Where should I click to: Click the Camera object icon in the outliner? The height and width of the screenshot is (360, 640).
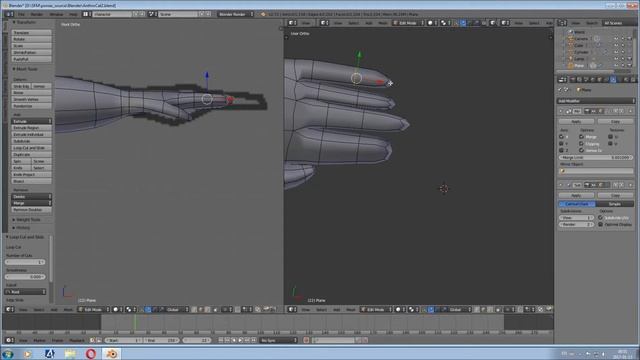point(571,39)
